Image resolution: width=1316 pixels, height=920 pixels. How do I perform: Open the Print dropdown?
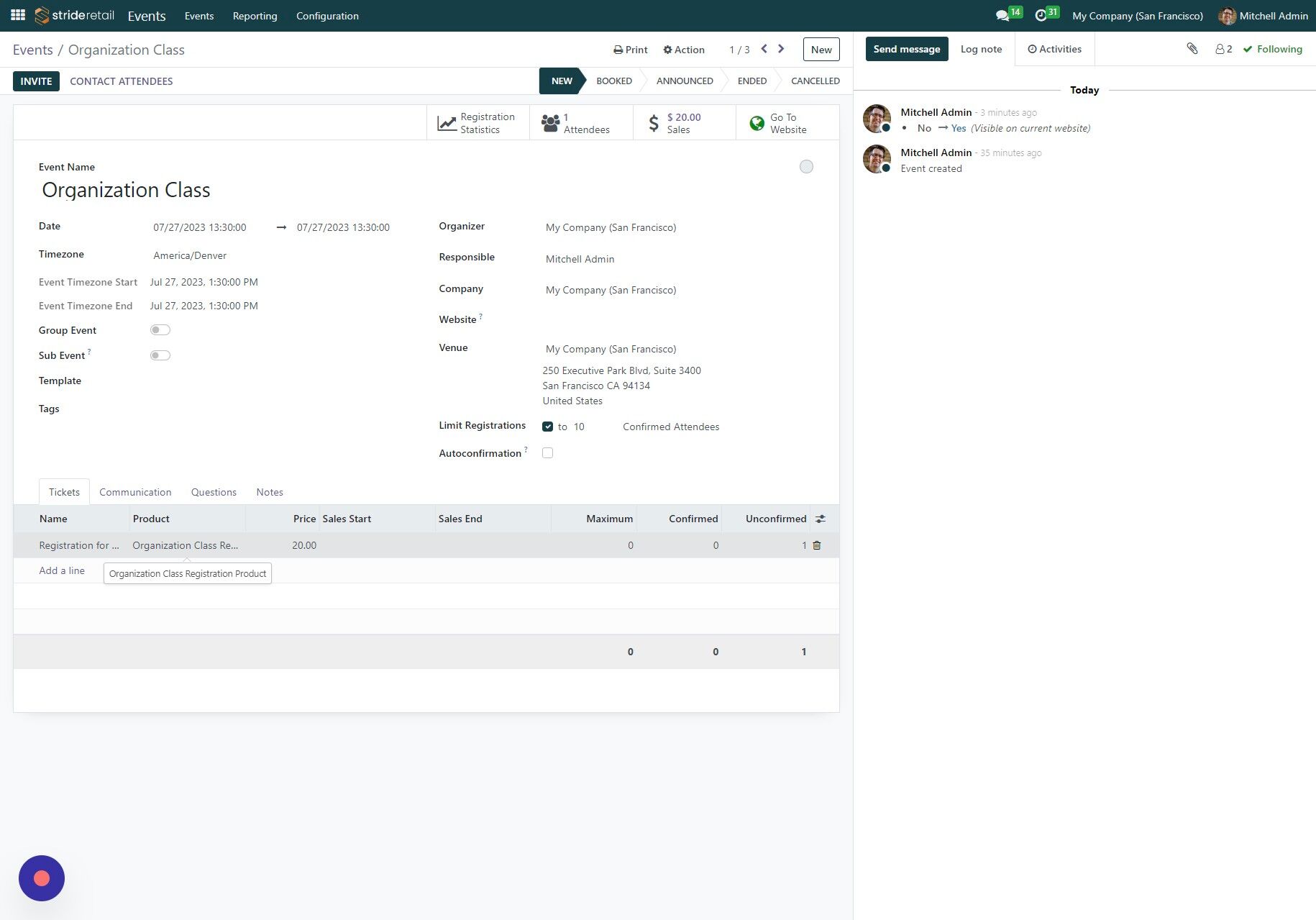point(630,50)
